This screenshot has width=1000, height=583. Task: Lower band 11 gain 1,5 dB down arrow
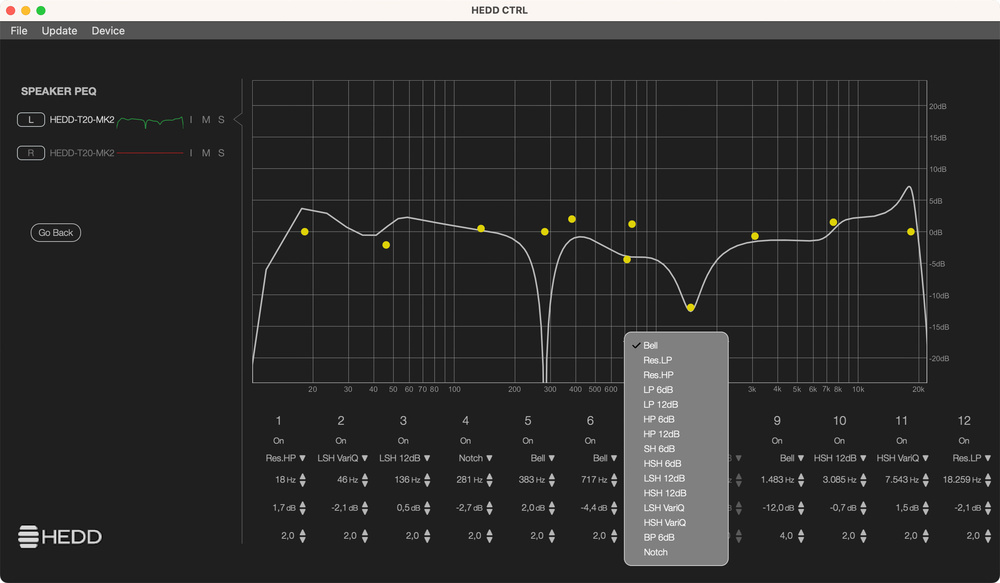pyautogui.click(x=925, y=512)
